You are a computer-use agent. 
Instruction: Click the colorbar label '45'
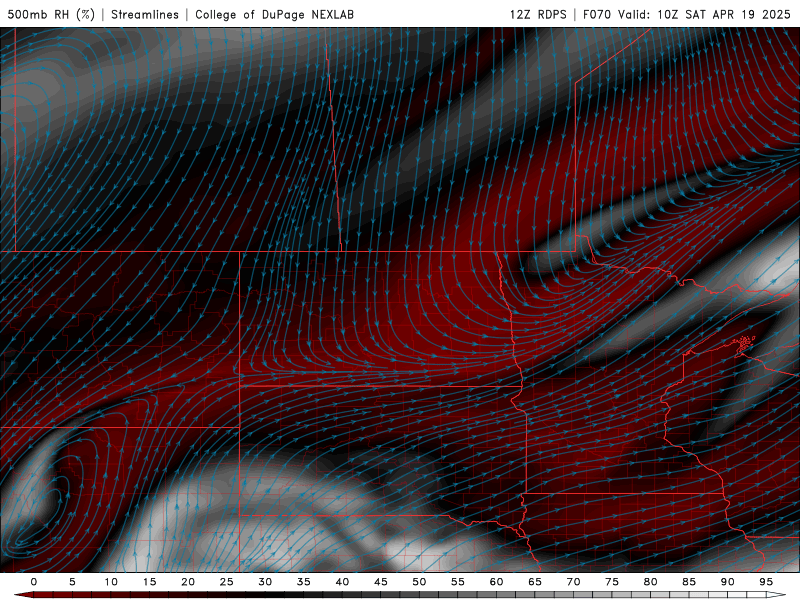coord(381,582)
